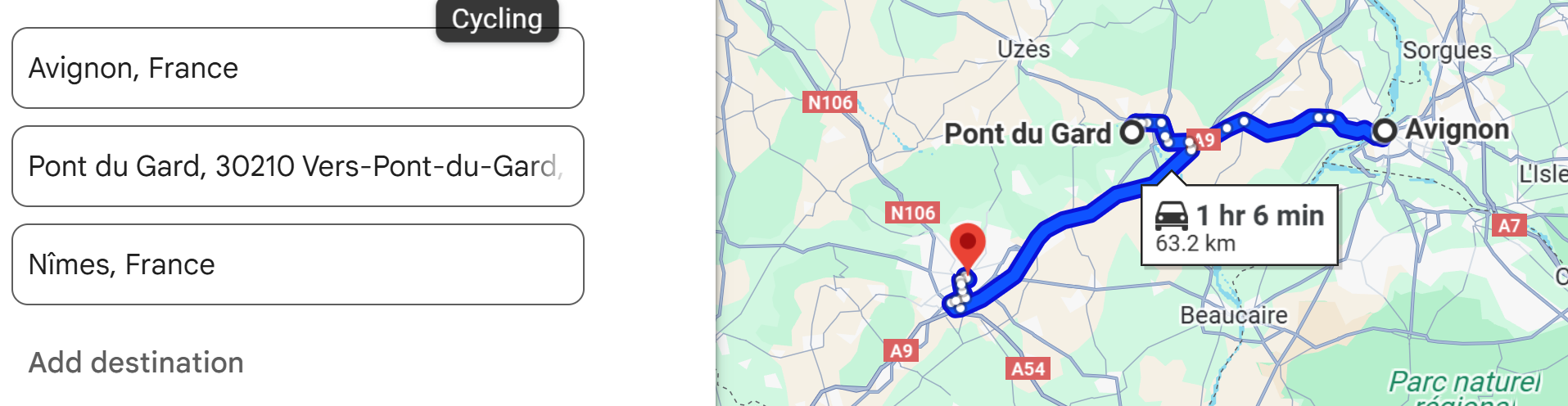This screenshot has height=406, width=1568.
Task: Click the Beaucaire town label on map
Action: coord(1233,315)
